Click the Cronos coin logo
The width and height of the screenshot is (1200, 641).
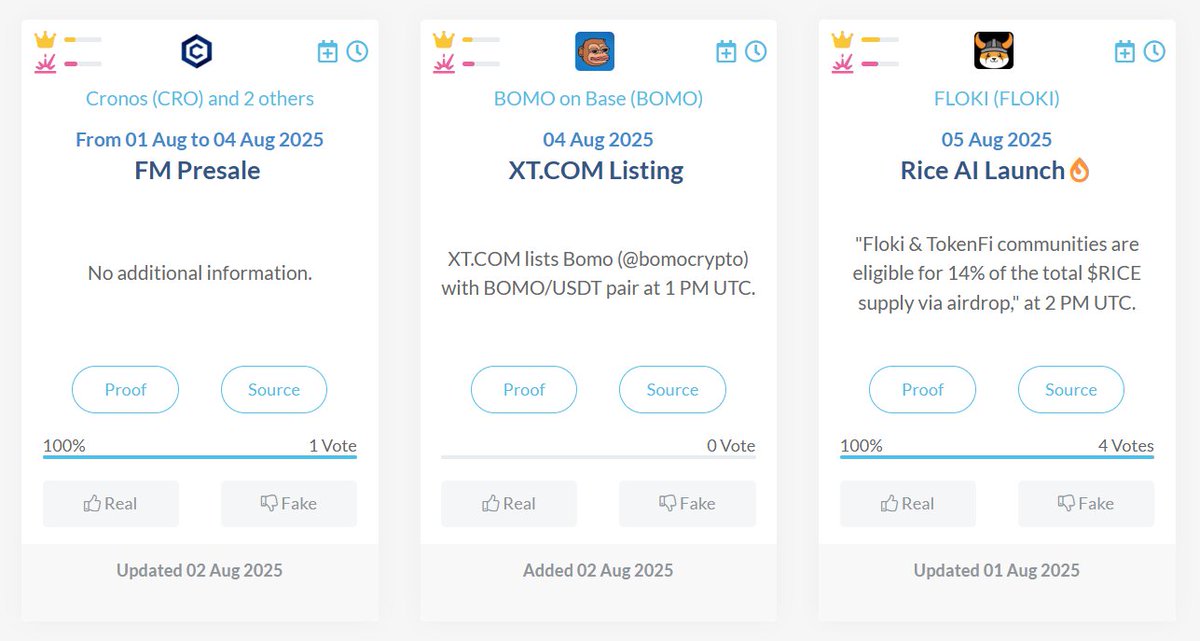pyautogui.click(x=197, y=51)
